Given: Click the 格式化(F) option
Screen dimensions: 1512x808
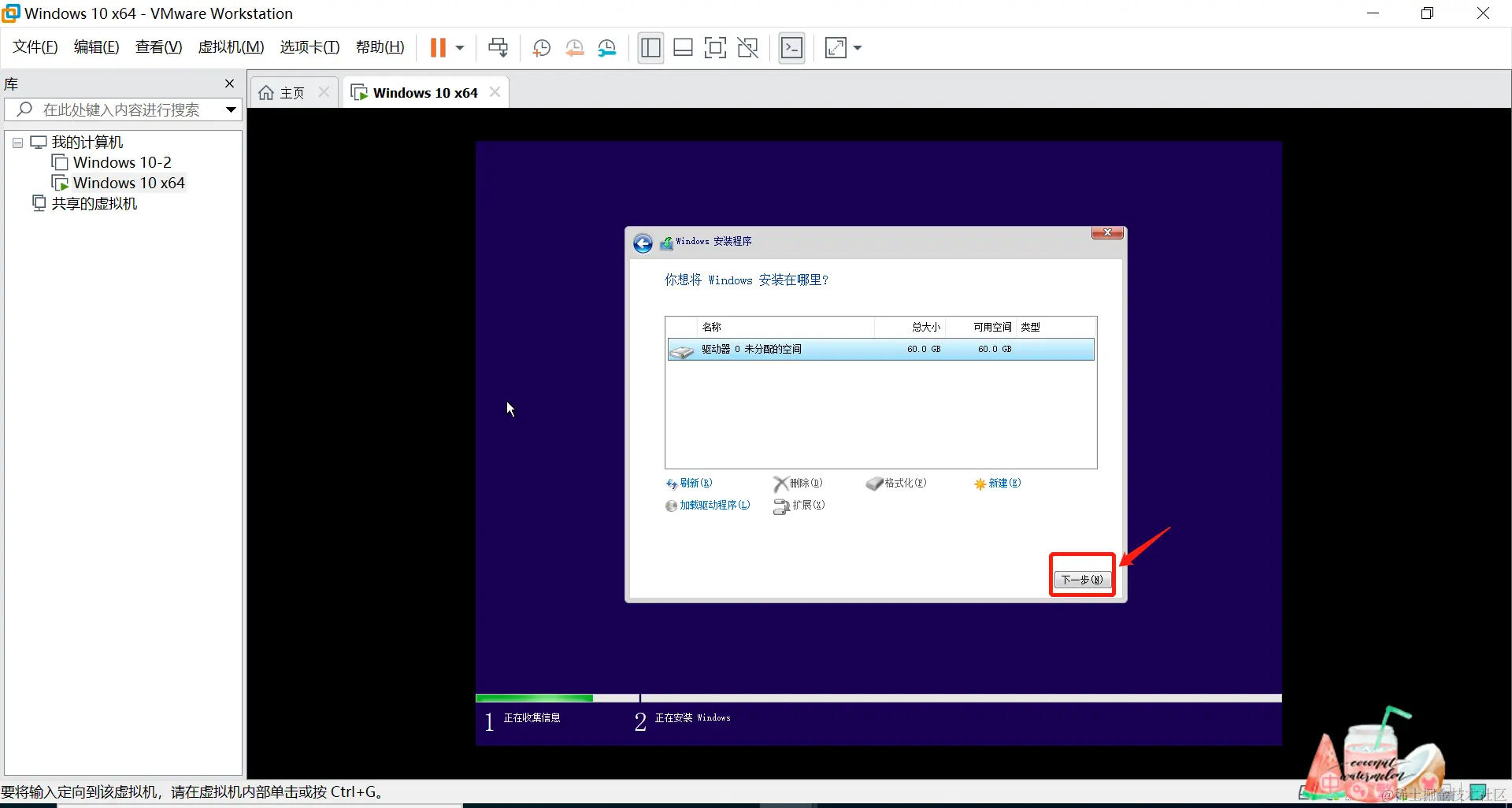Looking at the screenshot, I should (x=896, y=484).
